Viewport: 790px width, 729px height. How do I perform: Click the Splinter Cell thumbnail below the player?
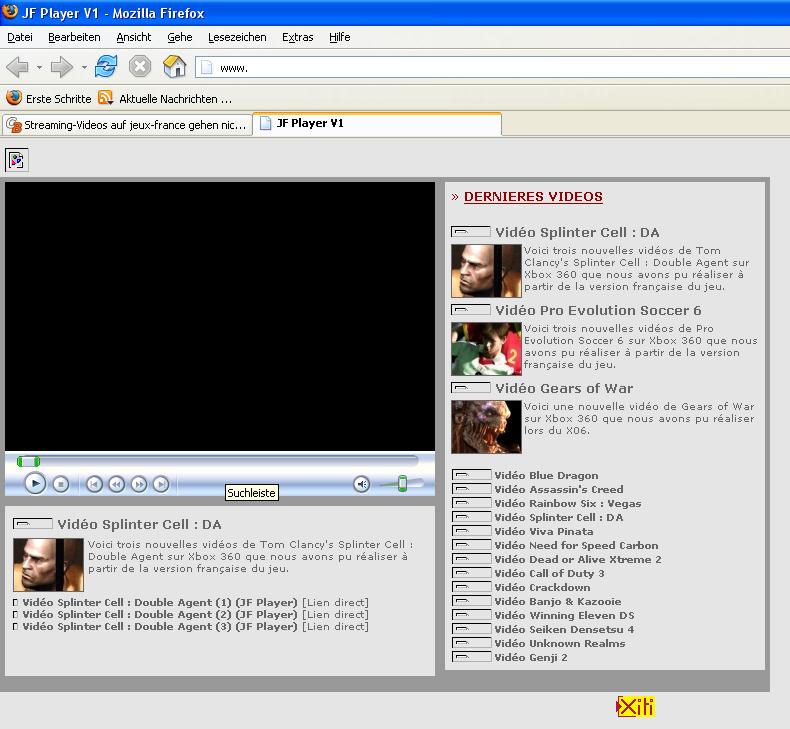pos(48,565)
